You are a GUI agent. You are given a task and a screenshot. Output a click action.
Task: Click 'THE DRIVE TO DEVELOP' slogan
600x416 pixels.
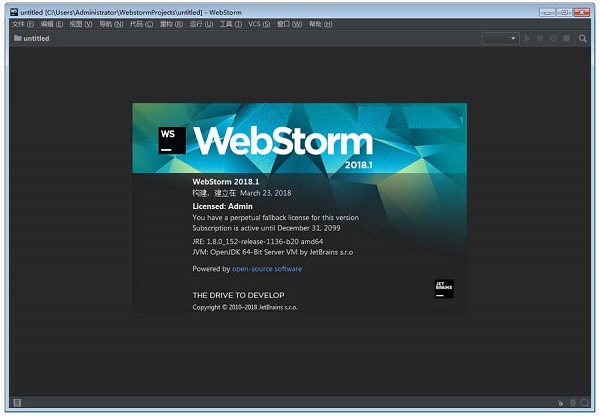238,295
